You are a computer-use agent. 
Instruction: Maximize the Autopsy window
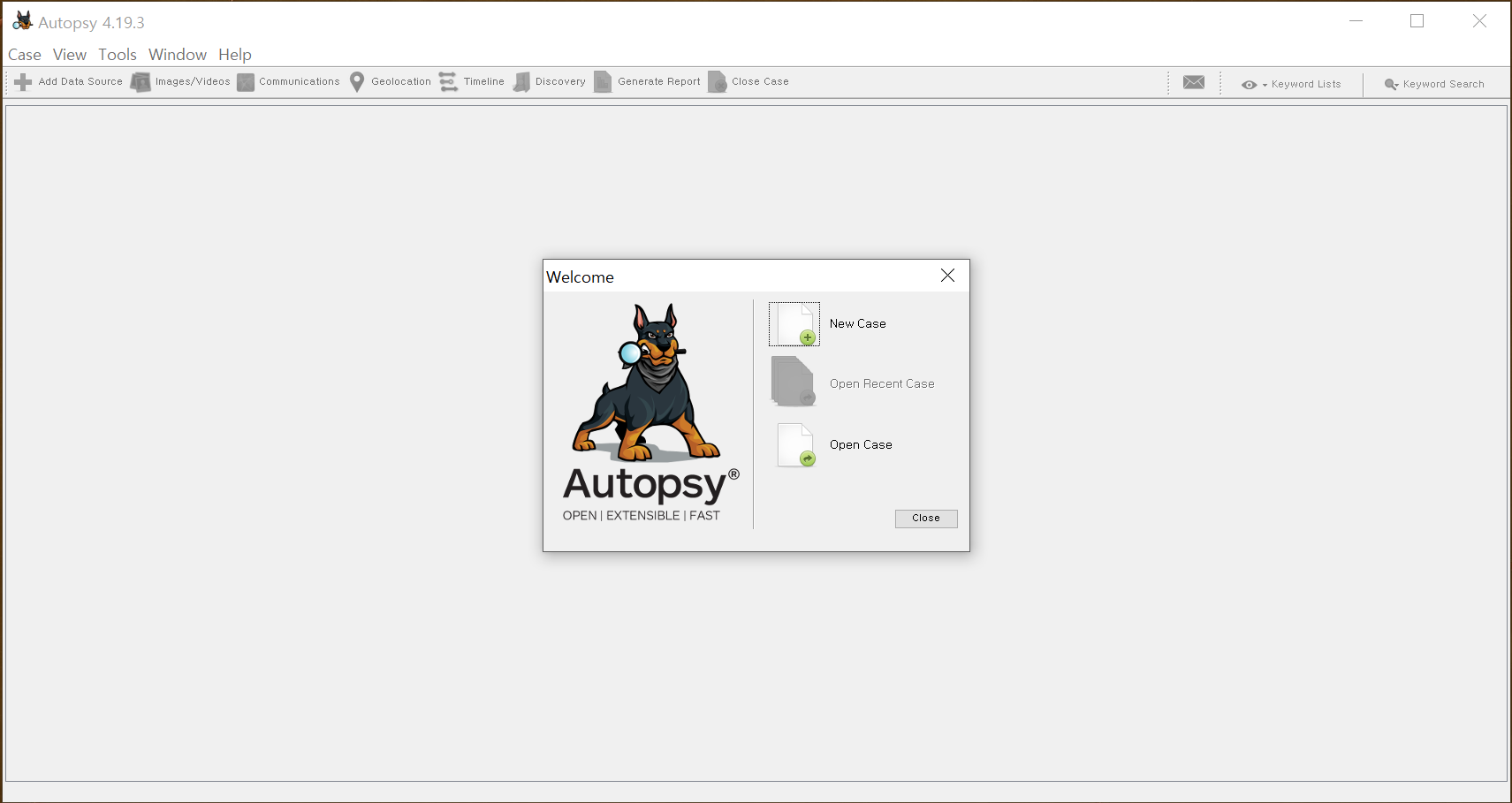(x=1417, y=21)
